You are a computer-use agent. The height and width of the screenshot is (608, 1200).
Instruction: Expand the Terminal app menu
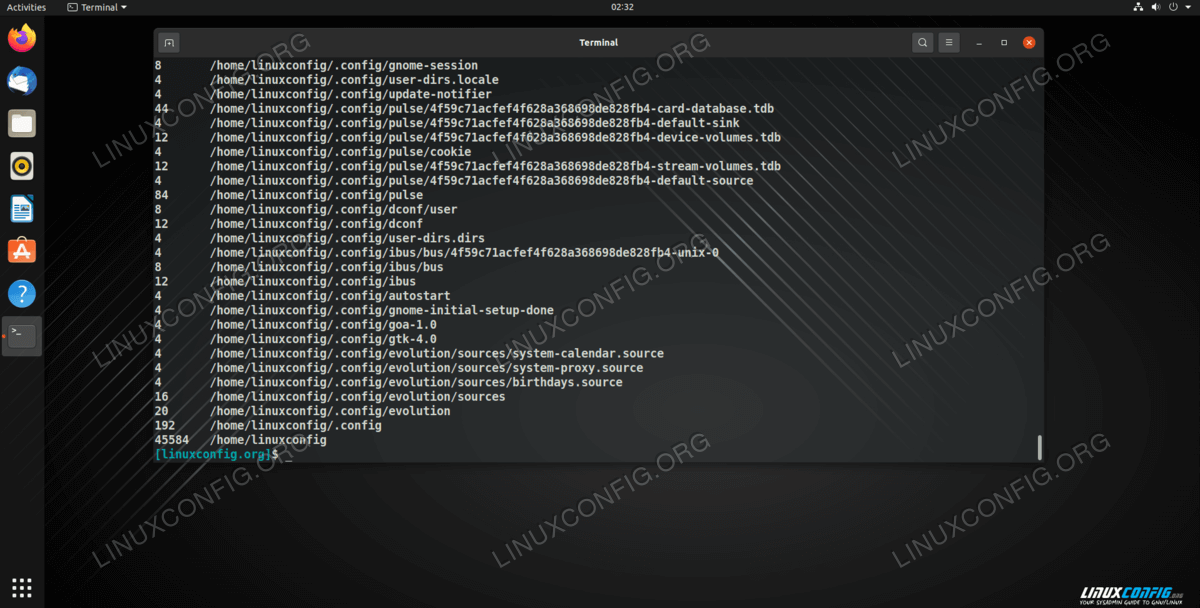97,7
